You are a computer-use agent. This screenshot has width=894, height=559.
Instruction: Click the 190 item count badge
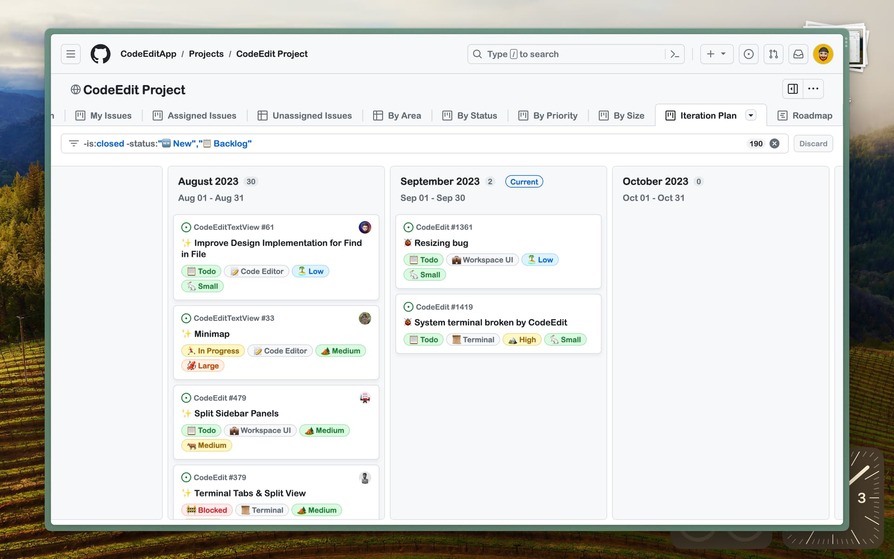click(x=756, y=144)
